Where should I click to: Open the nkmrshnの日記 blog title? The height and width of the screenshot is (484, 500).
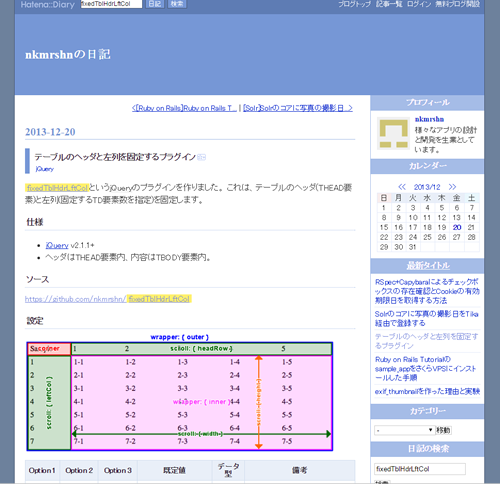tap(68, 54)
